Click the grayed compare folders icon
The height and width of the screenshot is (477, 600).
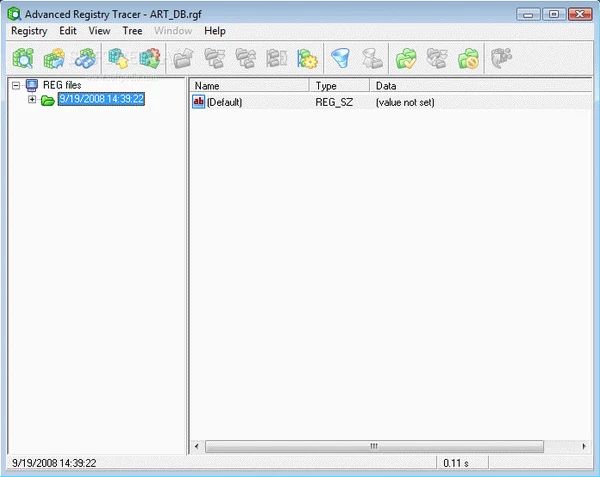[276, 59]
